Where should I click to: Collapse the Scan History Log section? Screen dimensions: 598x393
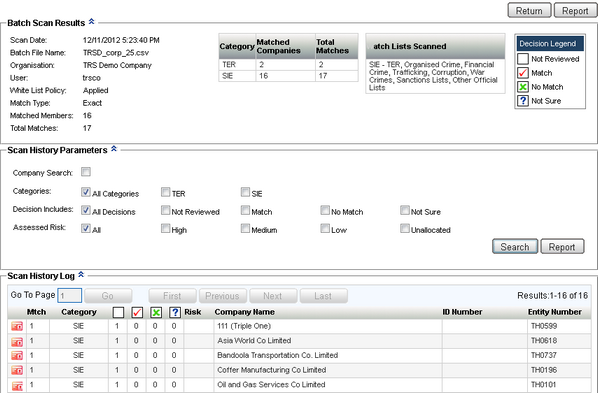pos(81,274)
